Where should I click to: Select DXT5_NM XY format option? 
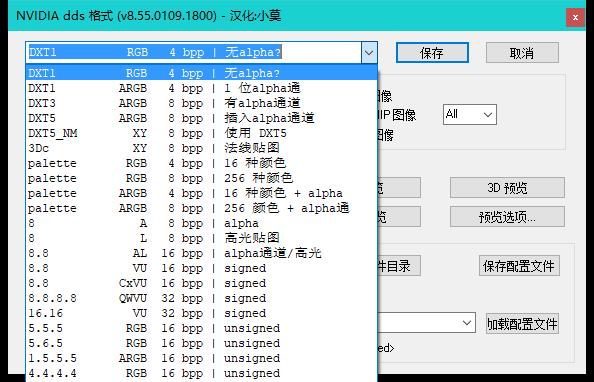coord(202,133)
